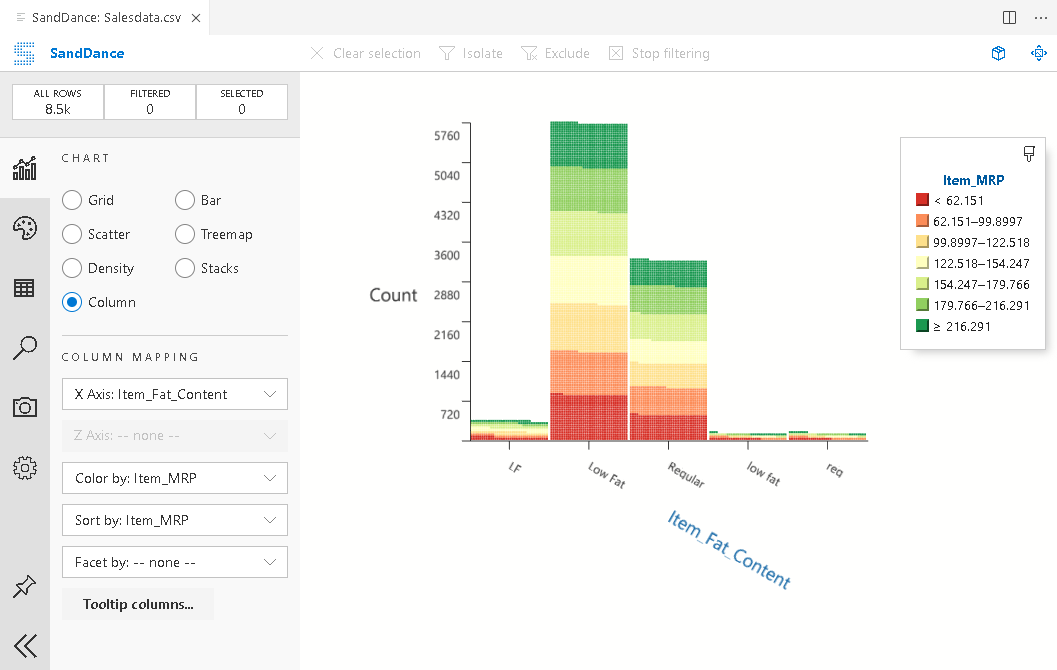Select the Density chart radio button
The image size is (1057, 670).
click(72, 268)
